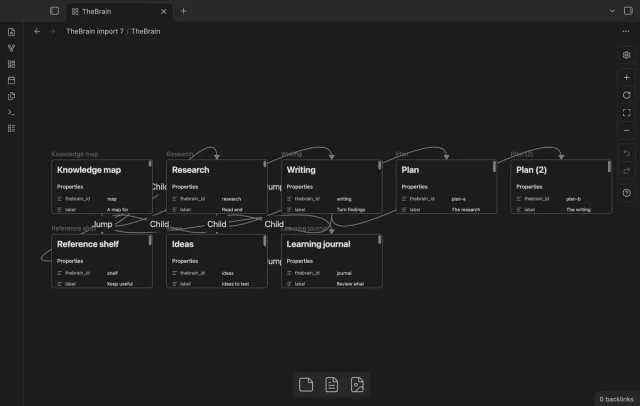Open graph view from ribbon
The height and width of the screenshot is (406, 640).
(11, 48)
